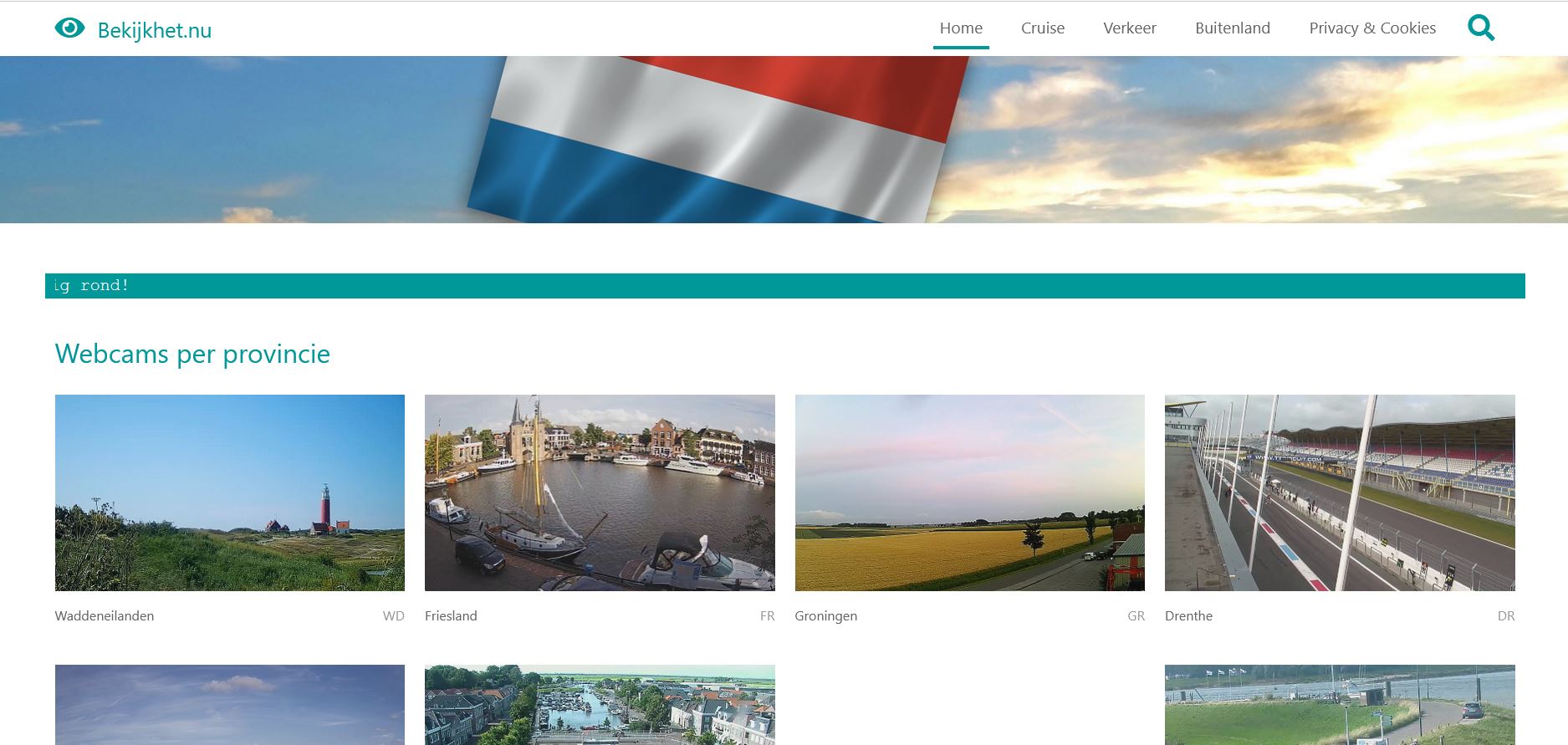Click the FR province abbreviation
The image size is (1568, 745).
(x=768, y=616)
